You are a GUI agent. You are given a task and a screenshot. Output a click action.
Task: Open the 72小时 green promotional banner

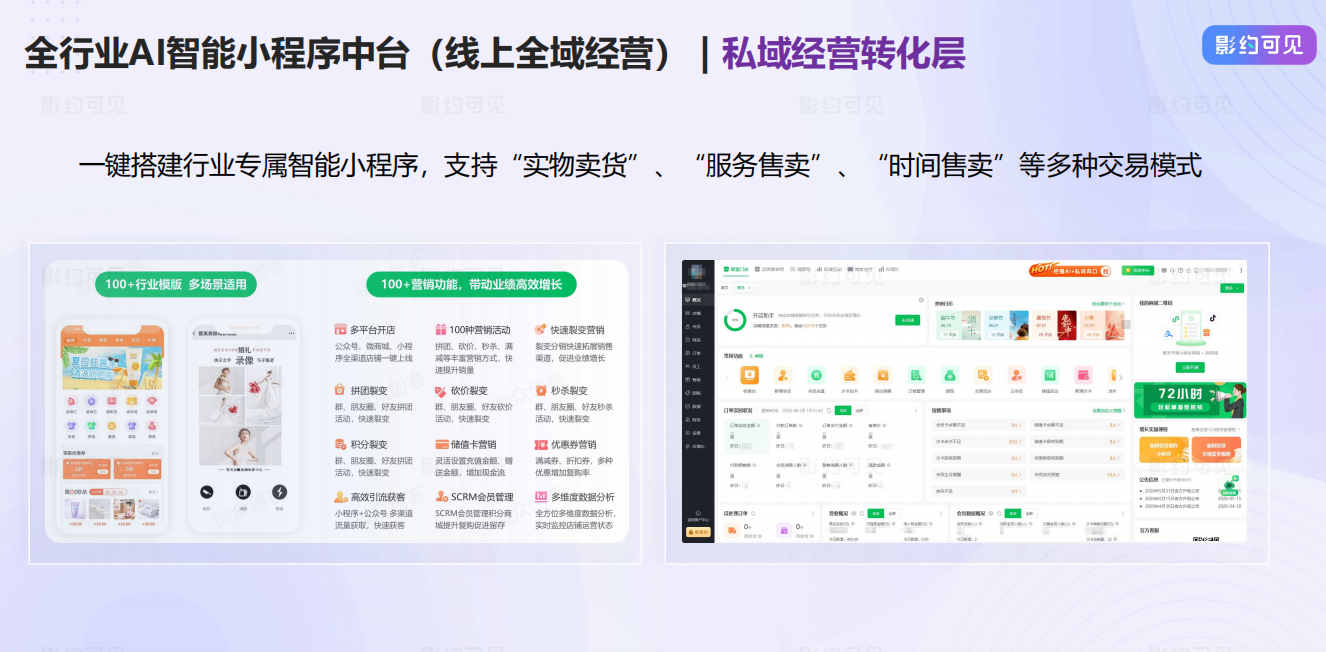pyautogui.click(x=1190, y=400)
